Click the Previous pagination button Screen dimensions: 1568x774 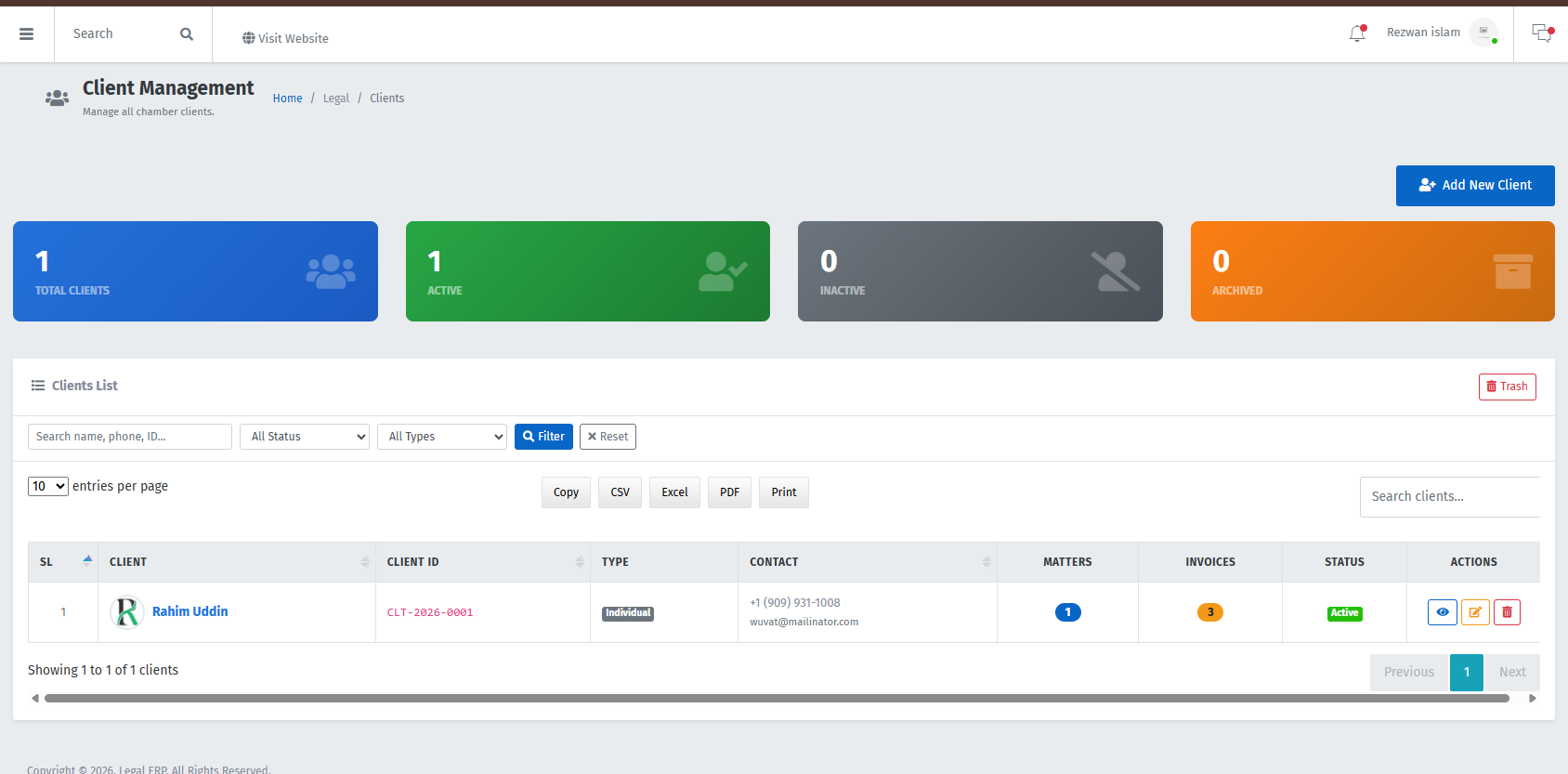[x=1409, y=673]
